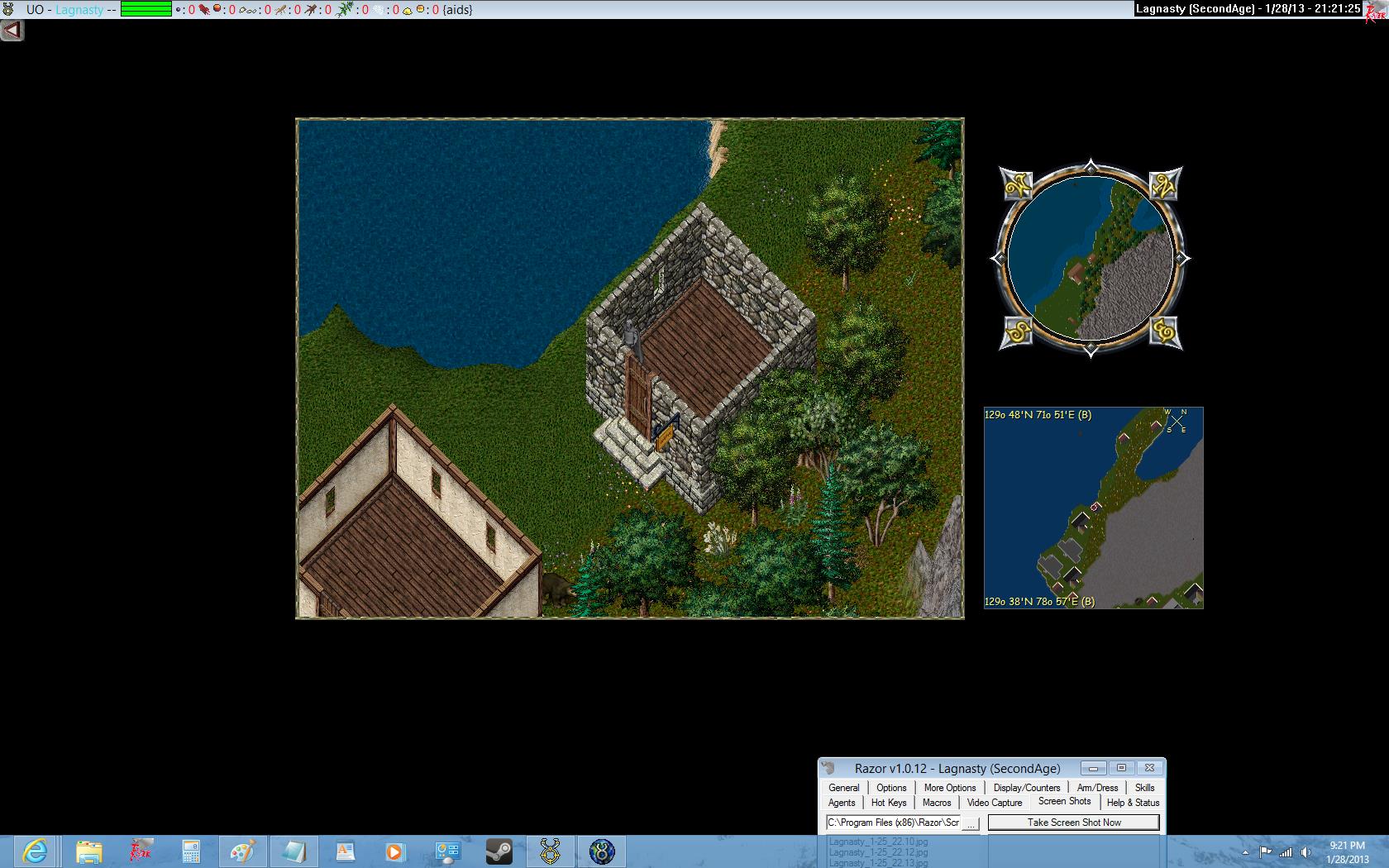Click the round radar minimap
This screenshot has height=868, width=1389.
click(1091, 258)
